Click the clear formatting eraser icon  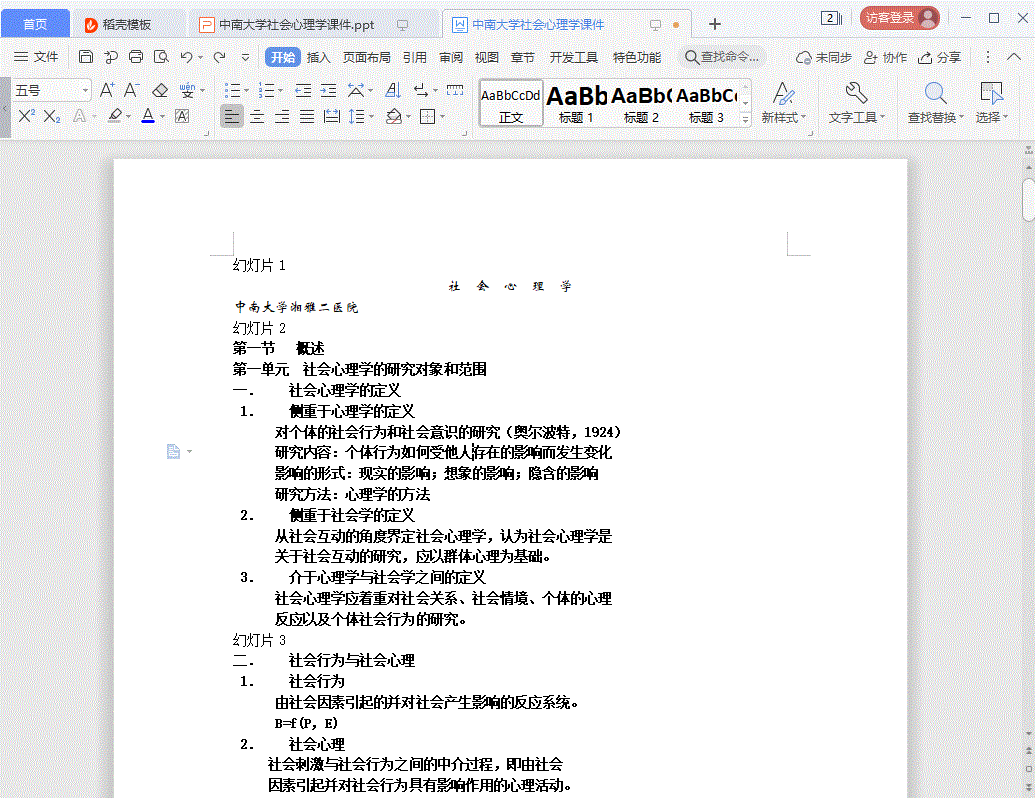[160, 90]
